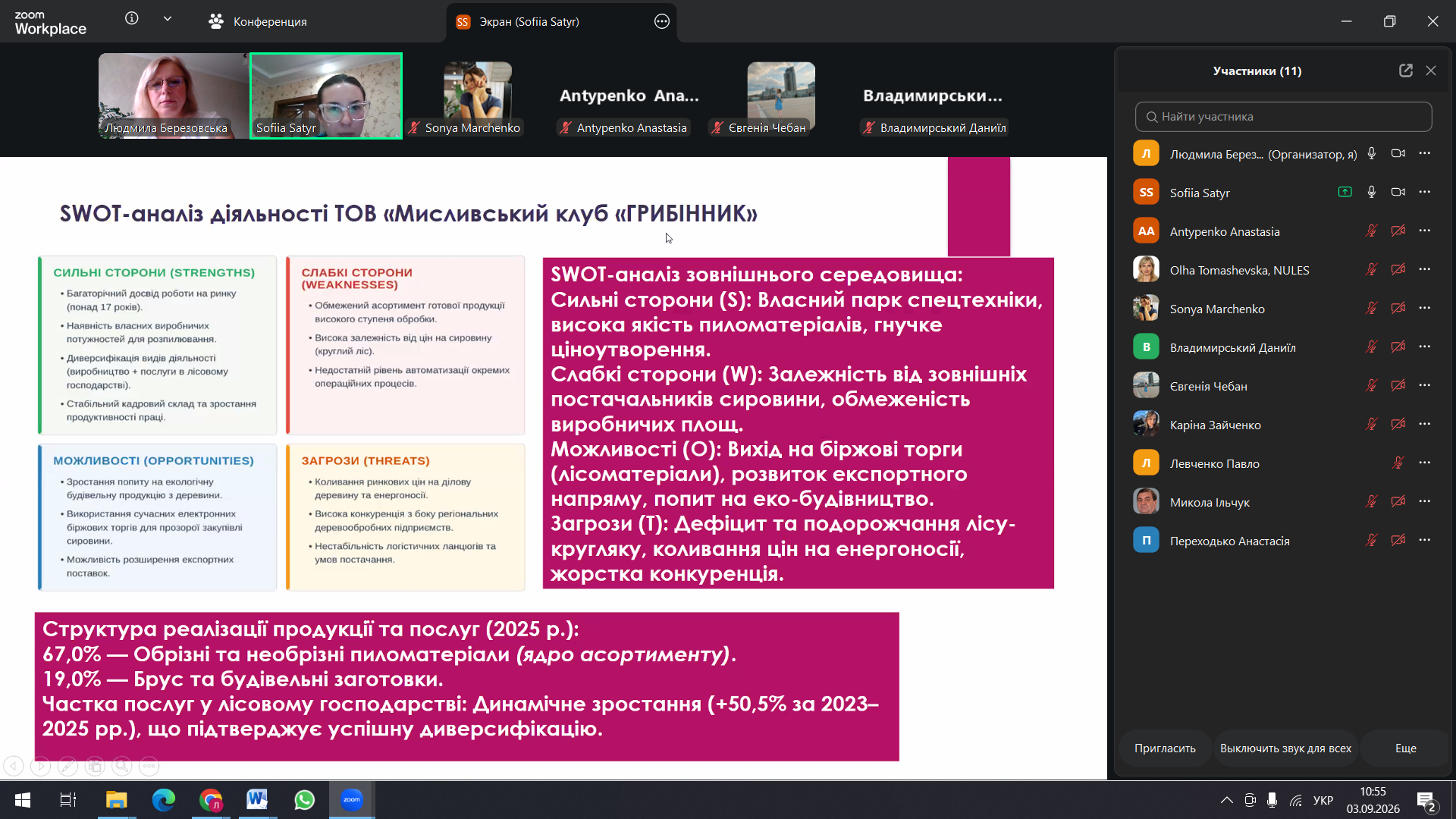
Task: Open Microsoft Word from the taskbar
Action: click(x=257, y=799)
